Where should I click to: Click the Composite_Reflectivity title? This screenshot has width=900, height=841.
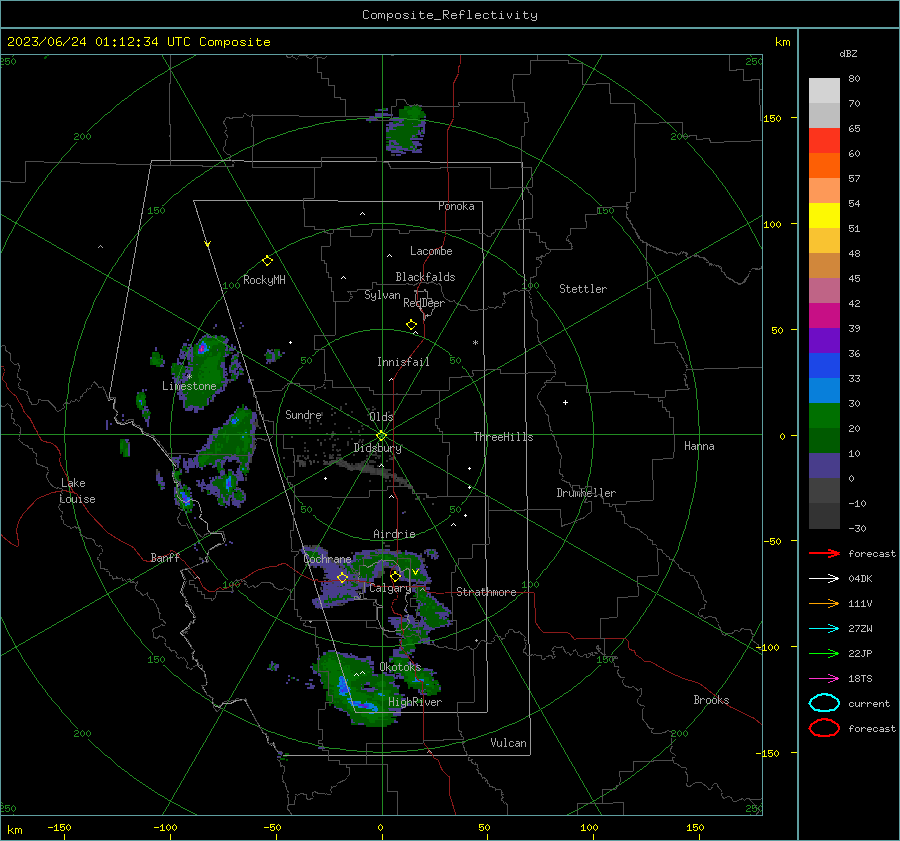[x=449, y=15]
